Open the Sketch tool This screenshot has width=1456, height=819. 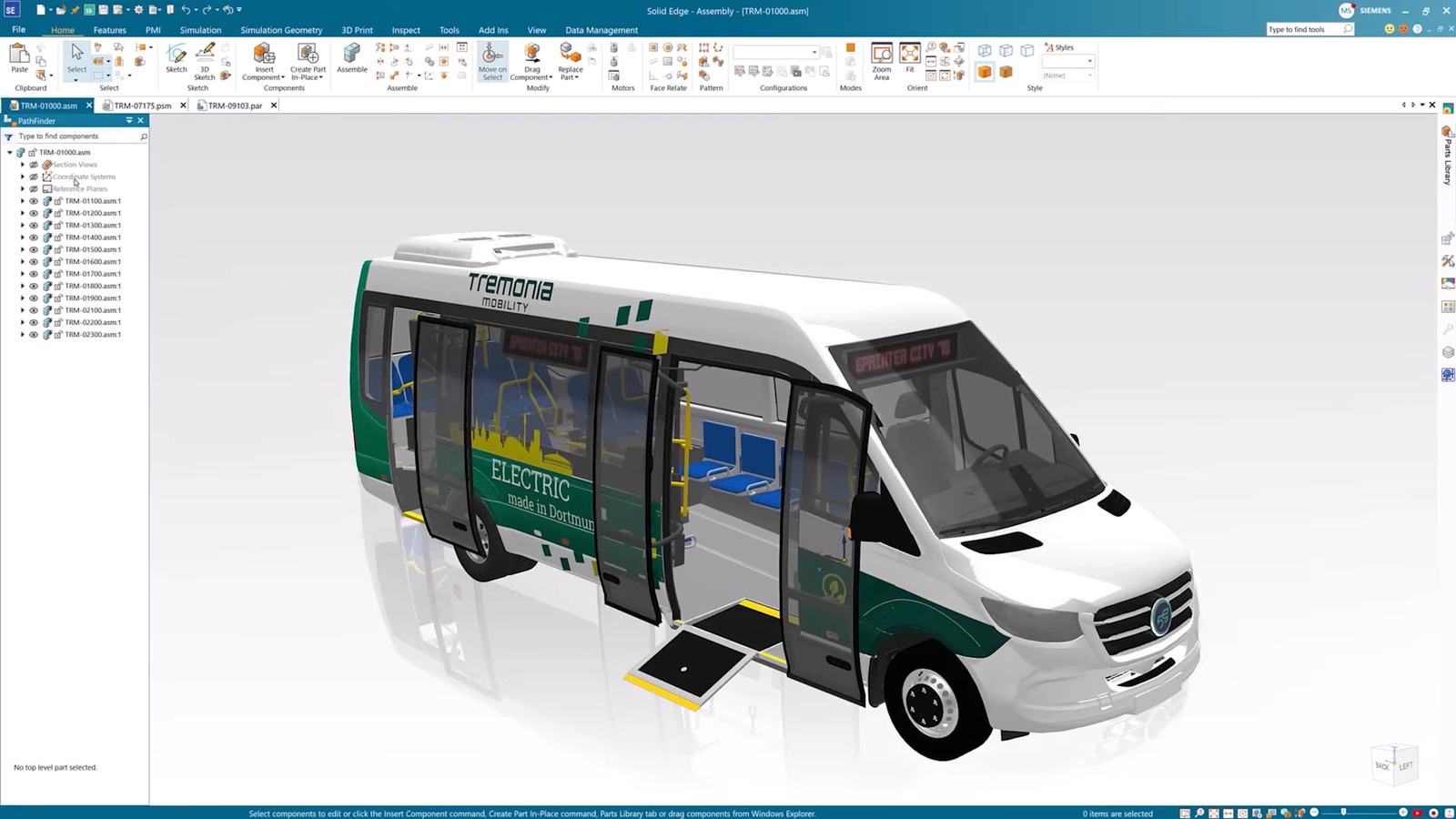(x=176, y=56)
